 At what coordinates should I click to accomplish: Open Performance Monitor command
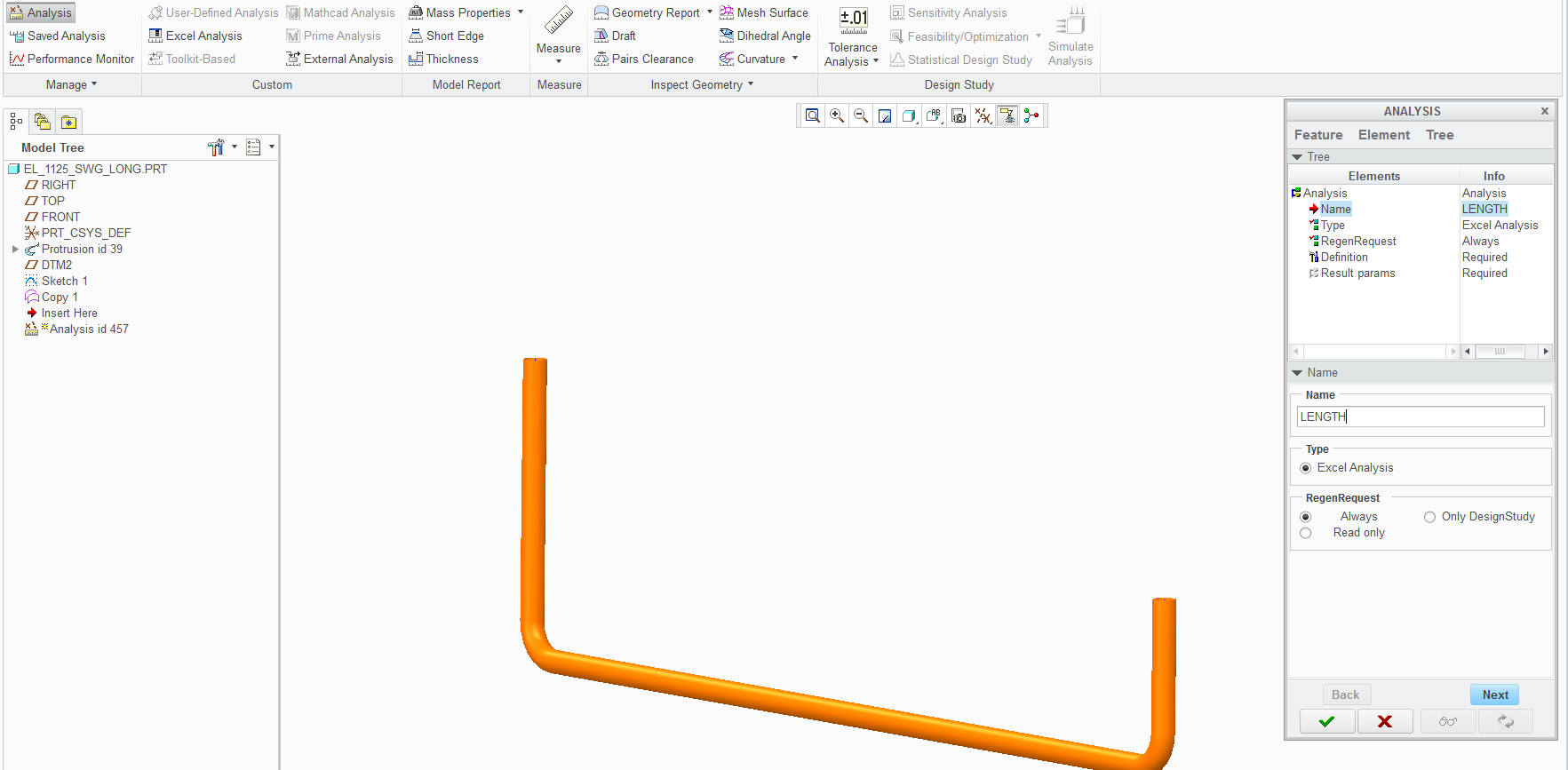tap(72, 59)
